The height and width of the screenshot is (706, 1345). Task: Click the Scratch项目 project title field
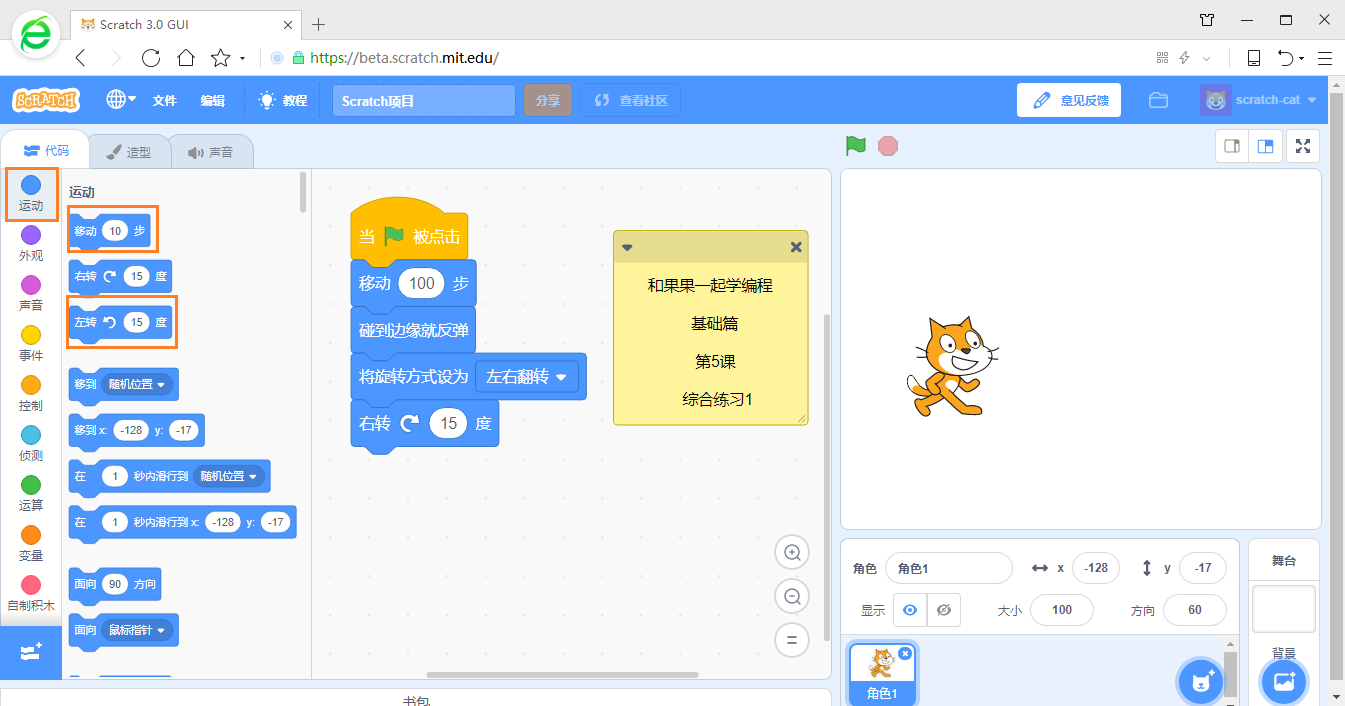424,100
